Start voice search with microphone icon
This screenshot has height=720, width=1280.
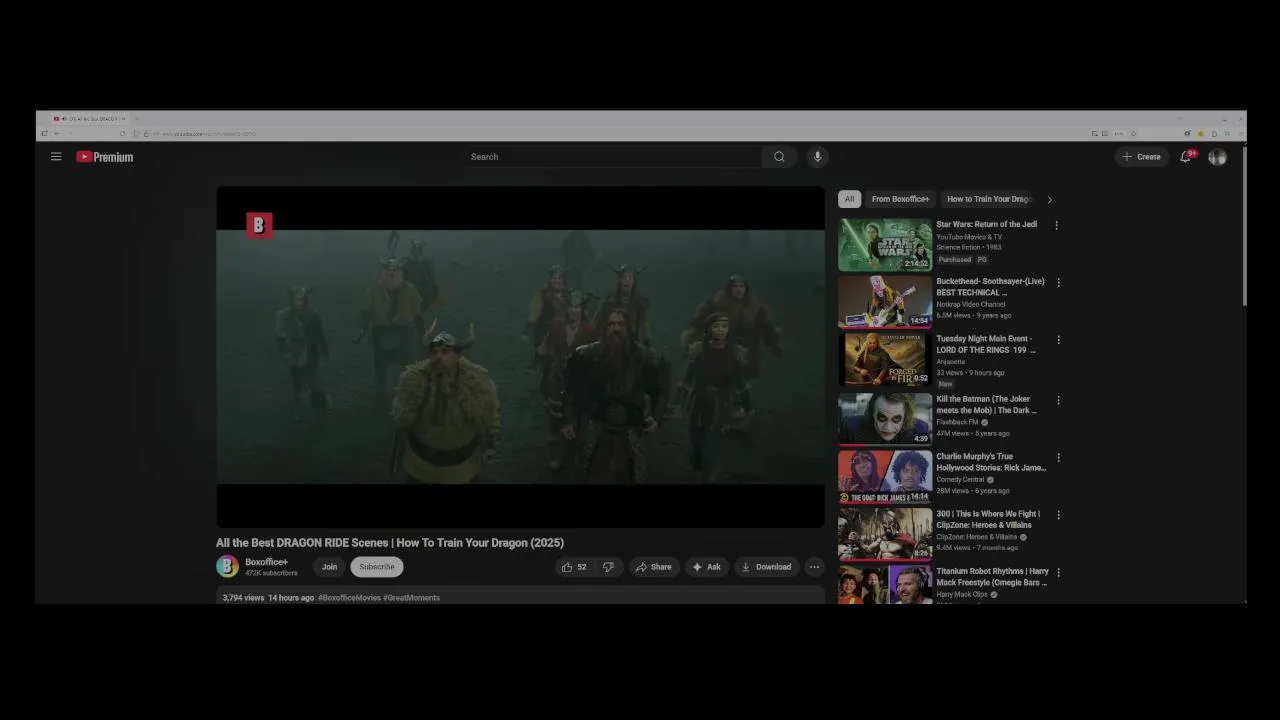click(x=817, y=157)
